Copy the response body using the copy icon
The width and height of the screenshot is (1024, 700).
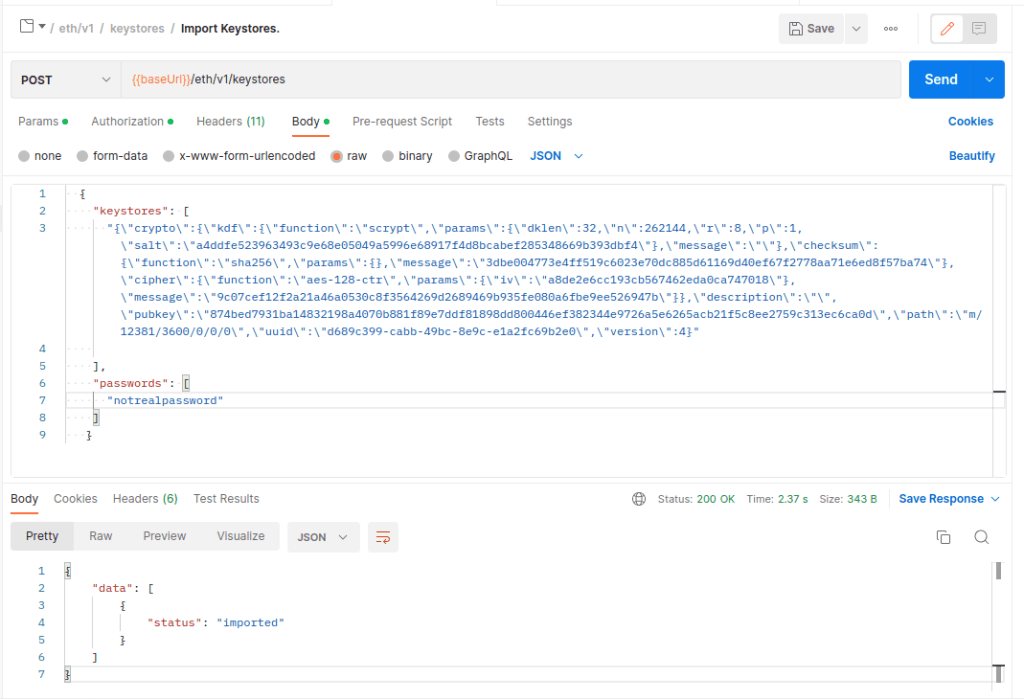coord(943,536)
